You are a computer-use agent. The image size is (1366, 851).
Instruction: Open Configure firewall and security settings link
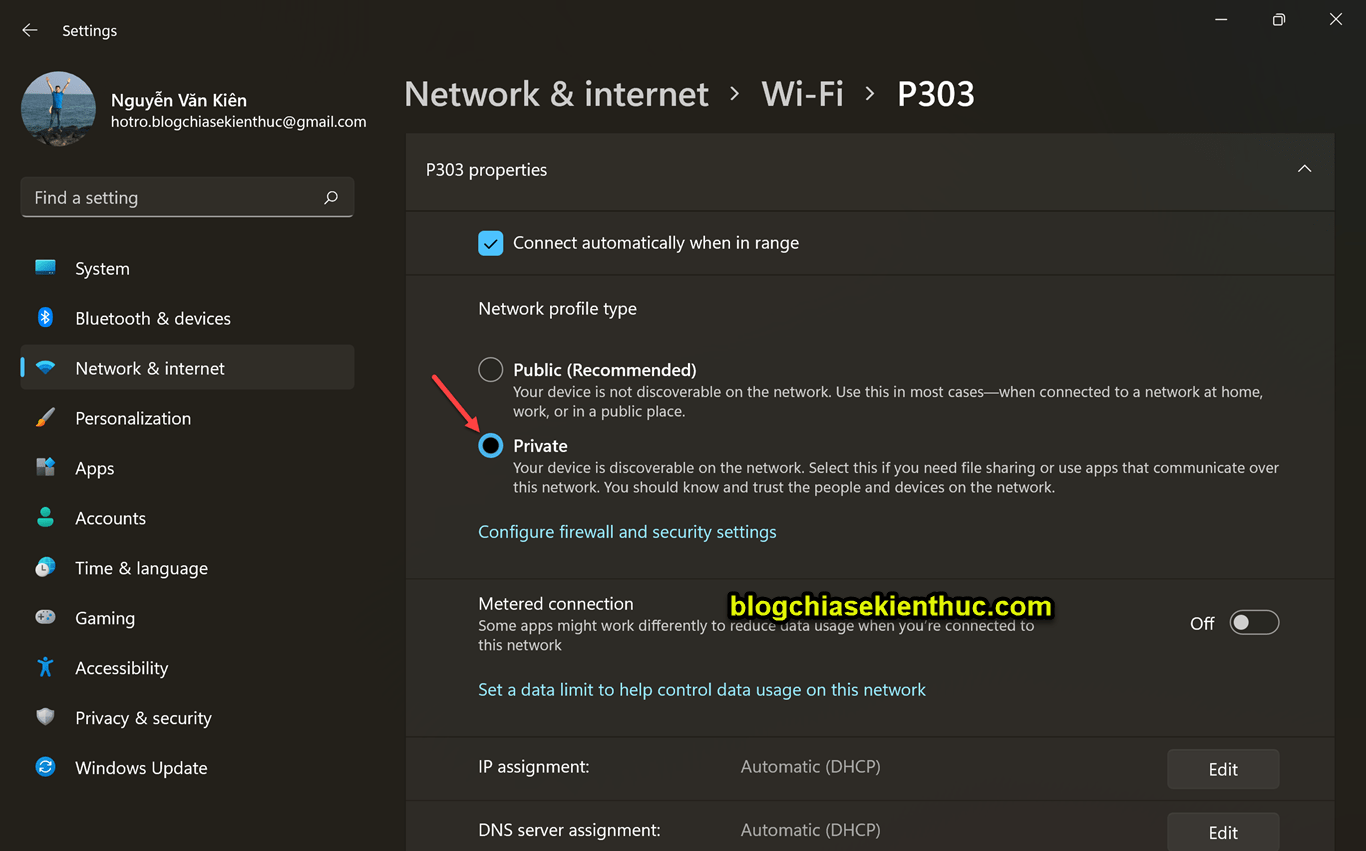627,532
